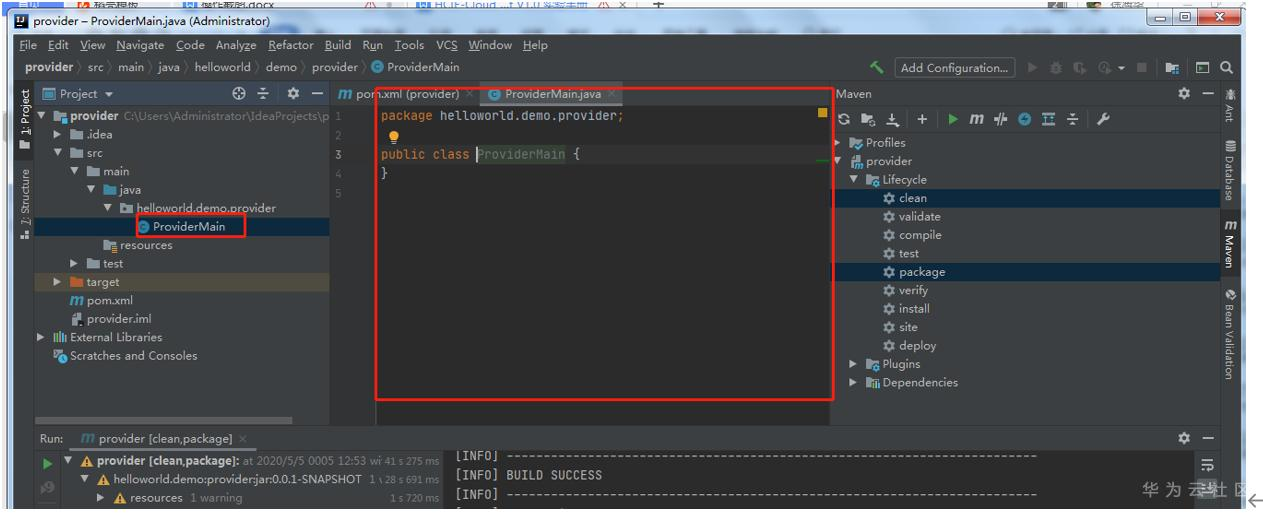This screenshot has height=515, width=1263.
Task: Click the Stop square in the main toolbar
Action: click(1143, 68)
